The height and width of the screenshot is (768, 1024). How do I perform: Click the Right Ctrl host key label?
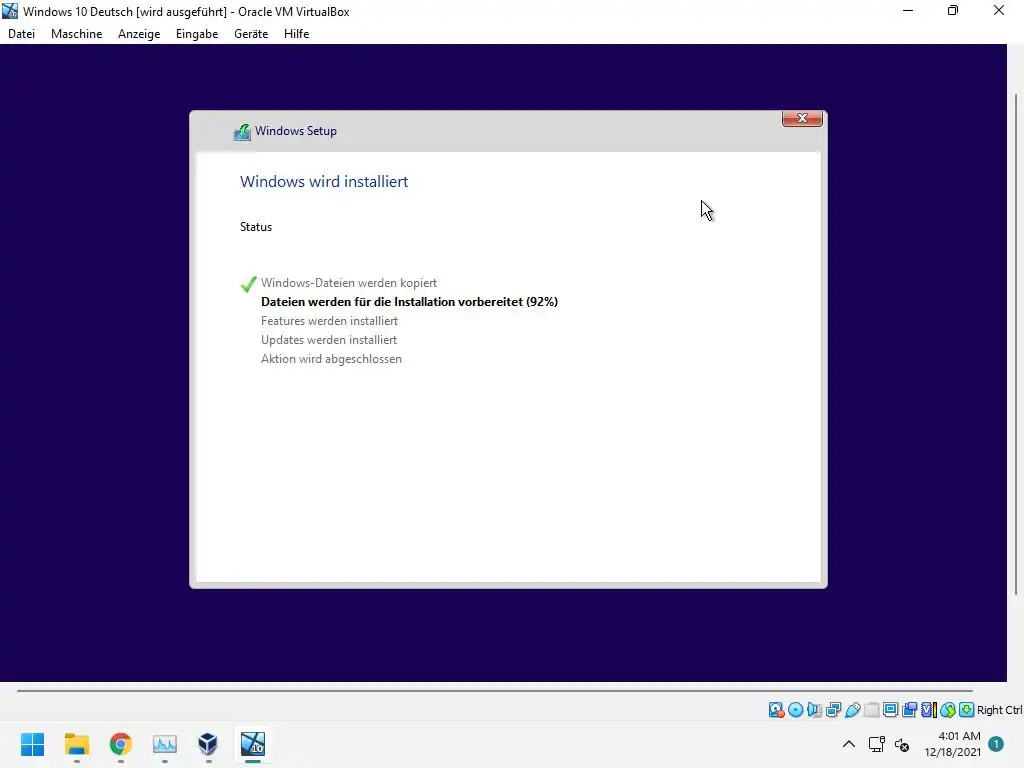coord(1000,710)
